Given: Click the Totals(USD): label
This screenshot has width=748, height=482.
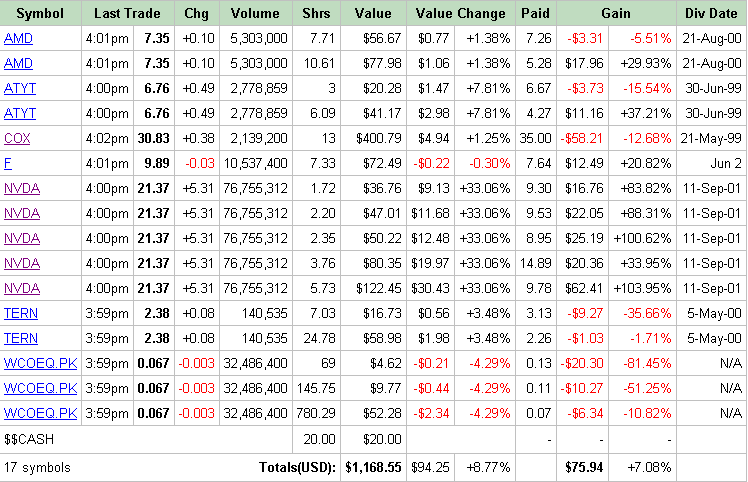Looking at the screenshot, I should 298,467.
